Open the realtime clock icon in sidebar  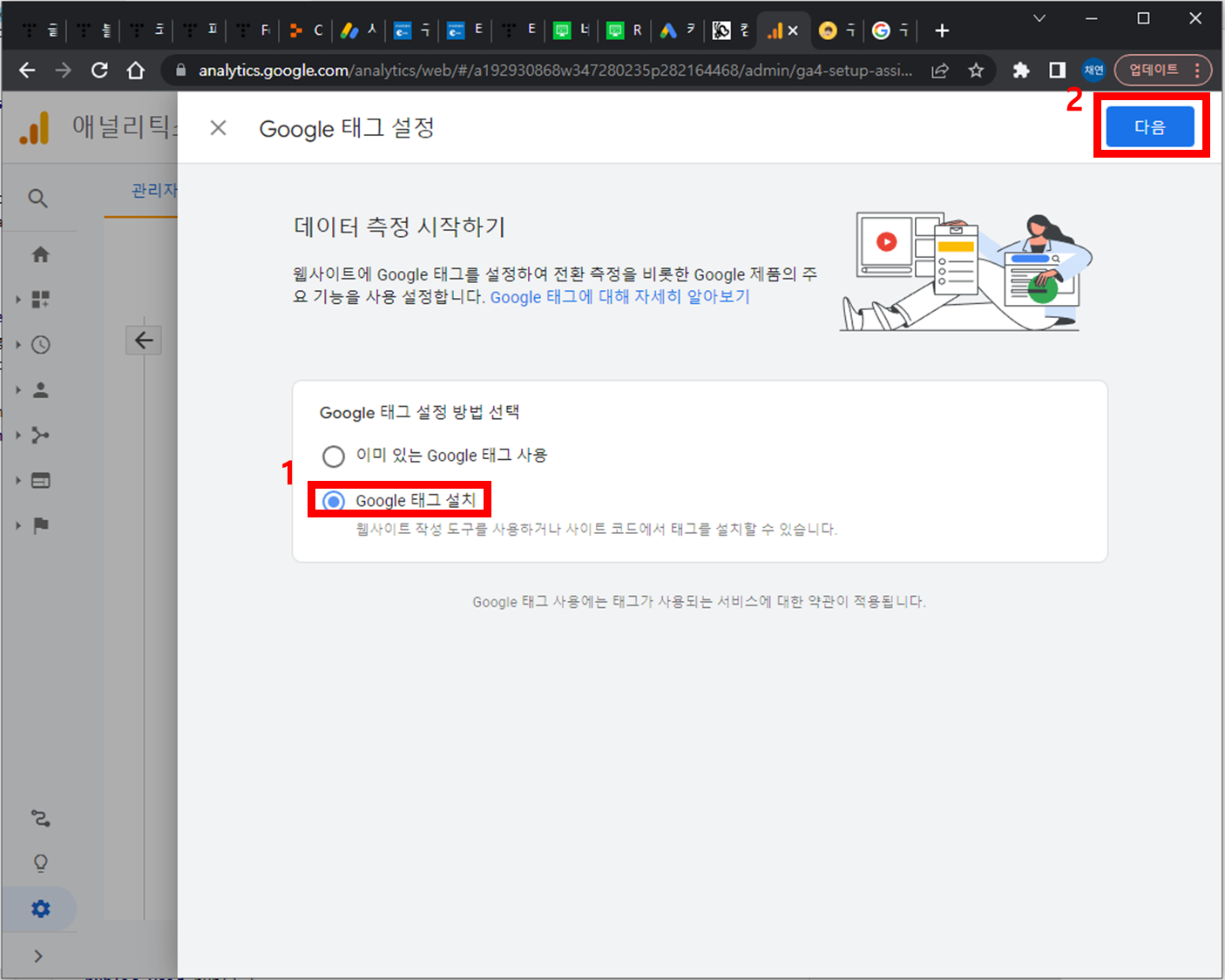coord(40,345)
